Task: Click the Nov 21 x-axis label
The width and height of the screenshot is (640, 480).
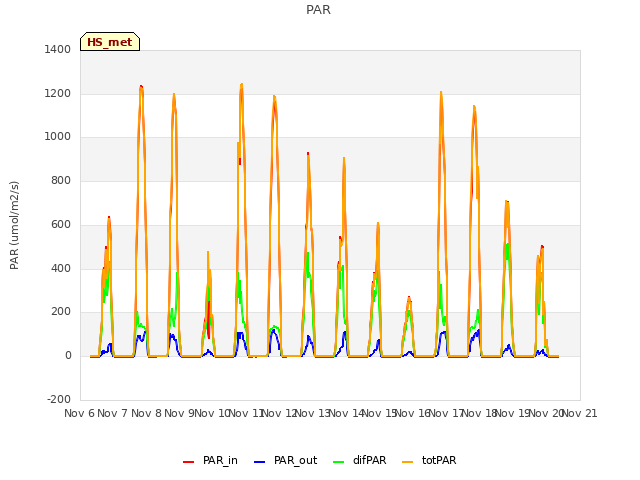Action: tap(580, 413)
